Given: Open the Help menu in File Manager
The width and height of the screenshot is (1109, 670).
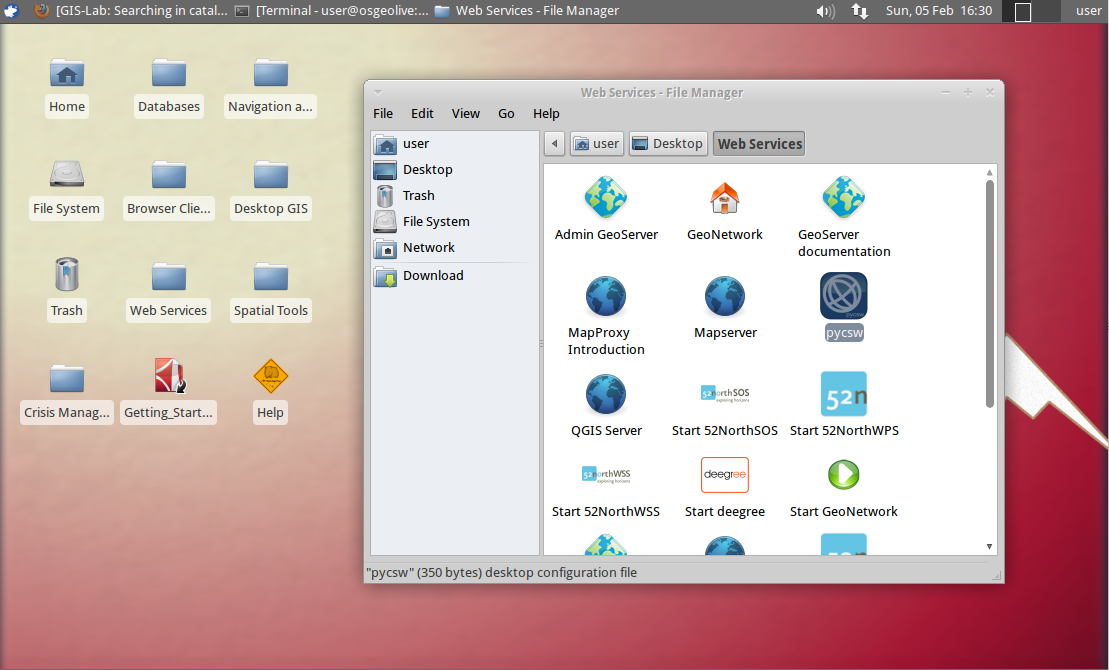Looking at the screenshot, I should pos(546,113).
